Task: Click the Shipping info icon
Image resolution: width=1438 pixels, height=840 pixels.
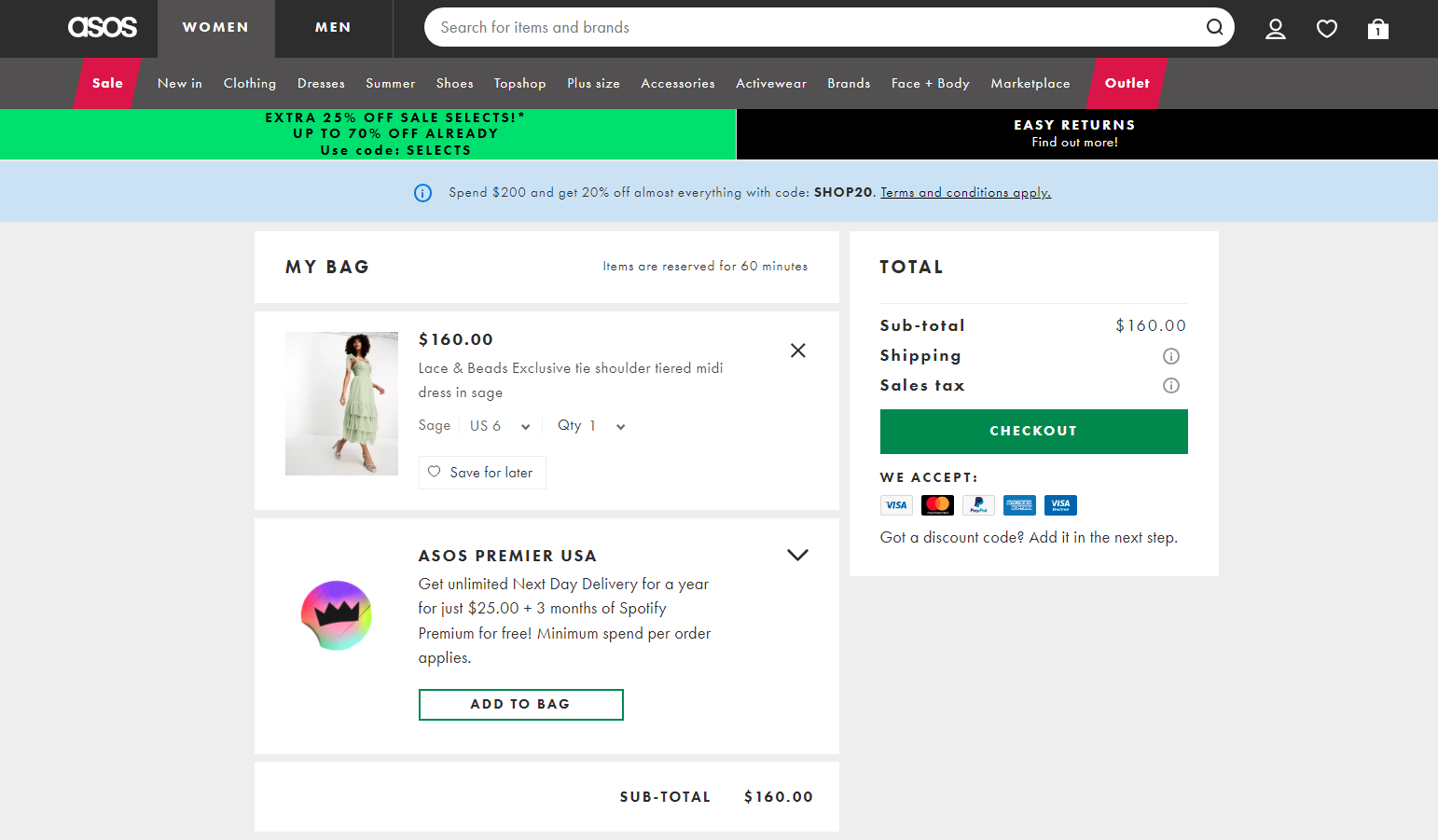Action: (x=1171, y=355)
